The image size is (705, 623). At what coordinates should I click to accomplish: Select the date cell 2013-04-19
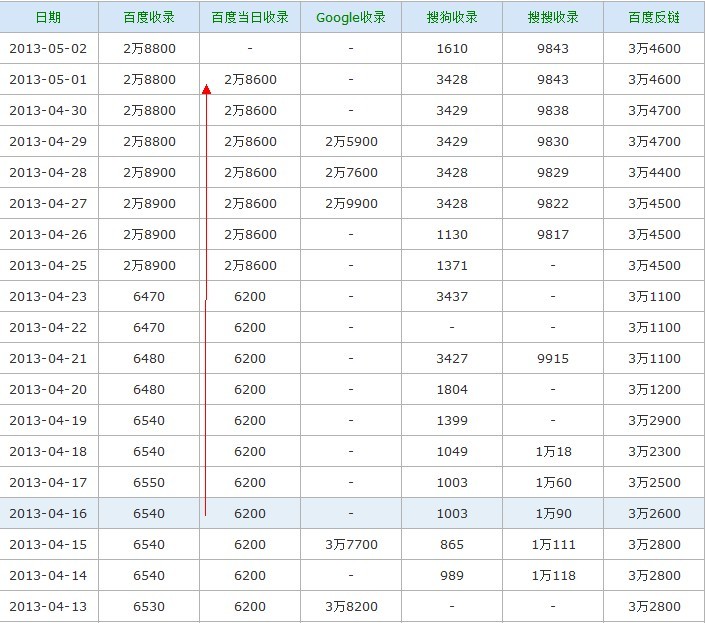tap(48, 420)
